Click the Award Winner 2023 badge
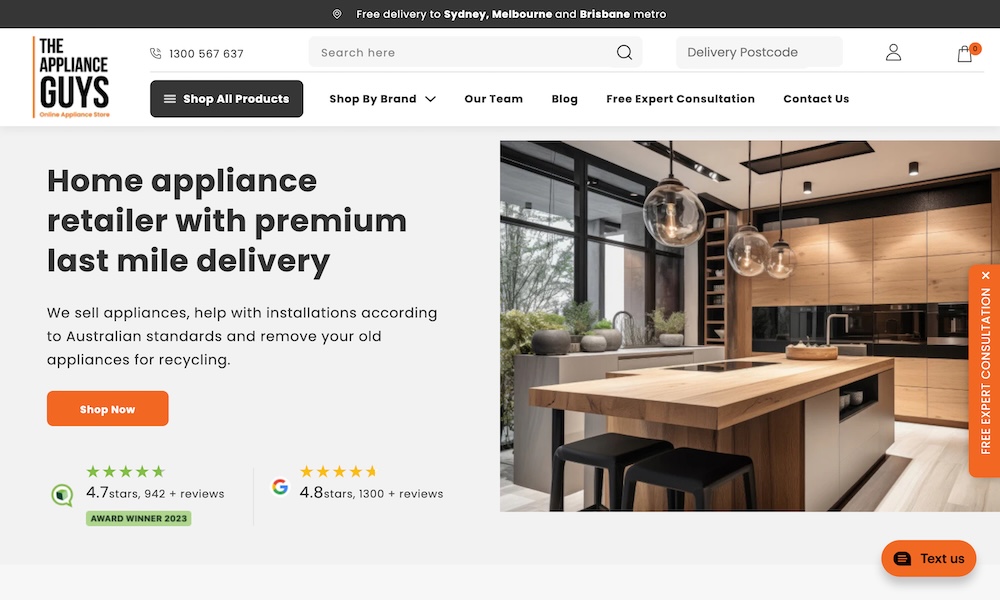 (139, 518)
